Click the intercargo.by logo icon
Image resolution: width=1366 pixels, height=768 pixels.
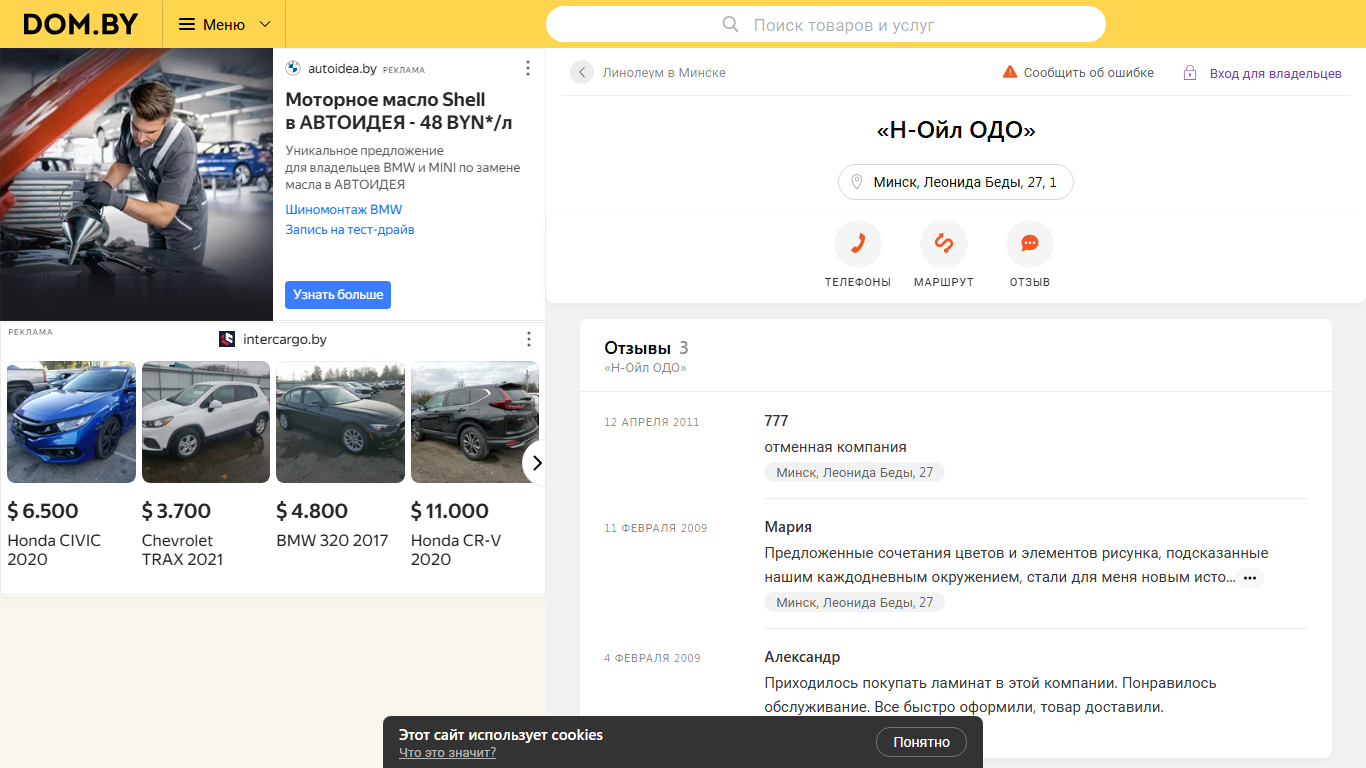click(227, 339)
